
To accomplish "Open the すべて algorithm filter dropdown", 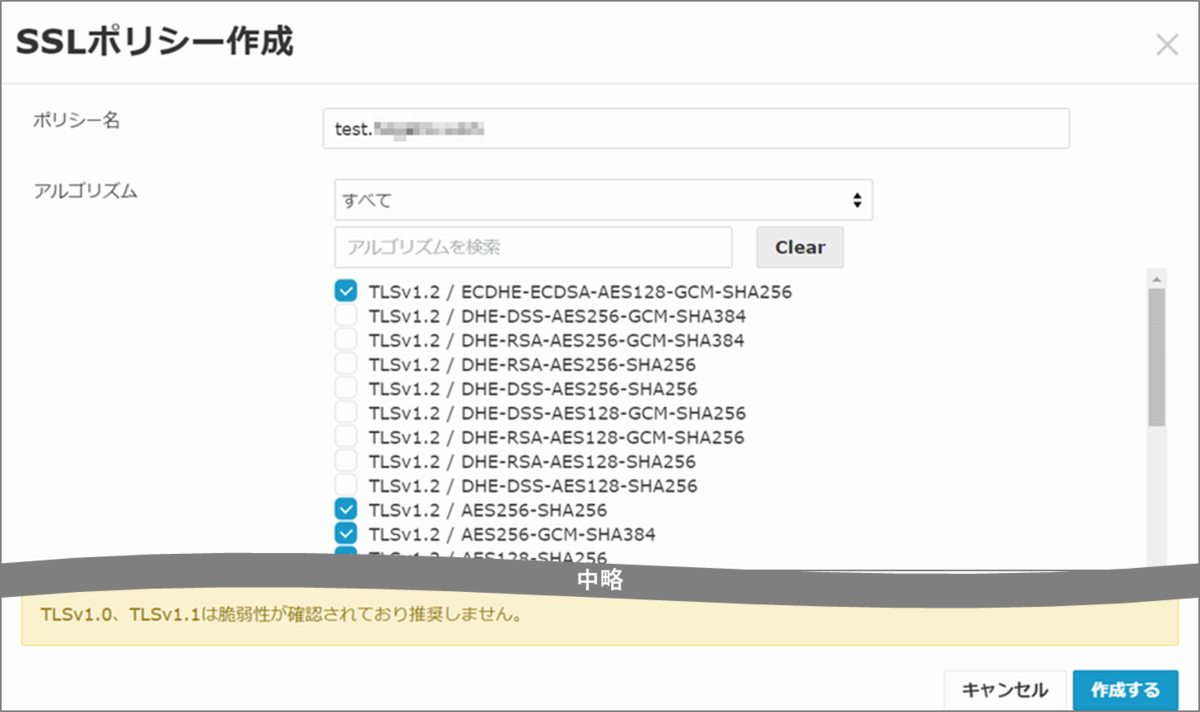I will (x=604, y=200).
